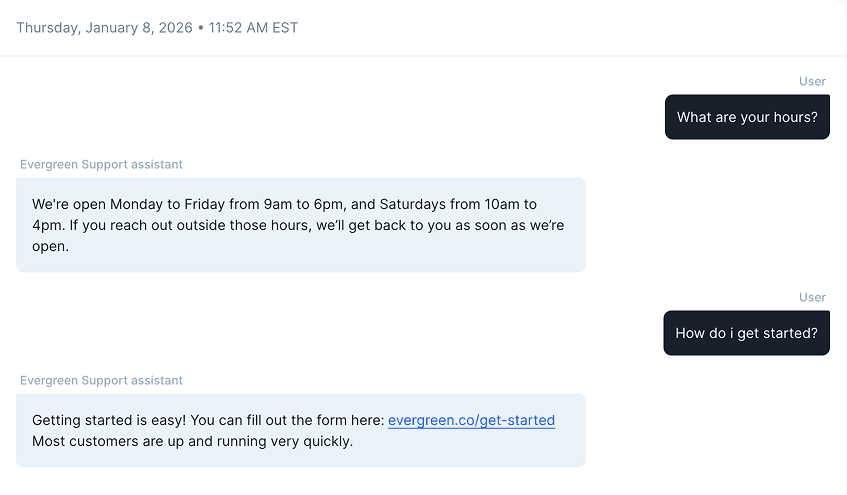Image resolution: width=847 pixels, height=495 pixels.
Task: Click the last line ending "open."
Action: coord(50,246)
